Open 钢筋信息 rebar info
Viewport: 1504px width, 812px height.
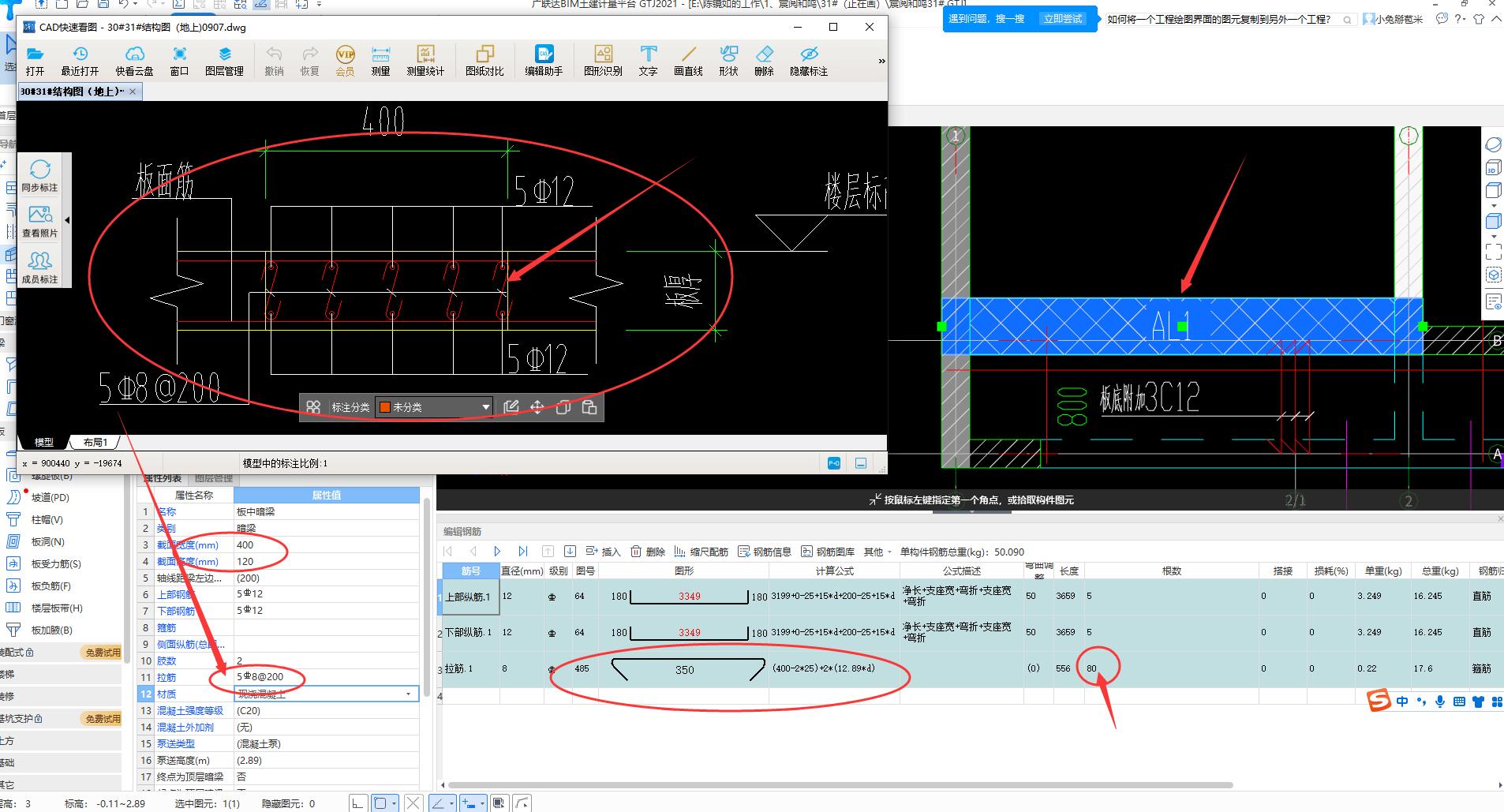765,552
